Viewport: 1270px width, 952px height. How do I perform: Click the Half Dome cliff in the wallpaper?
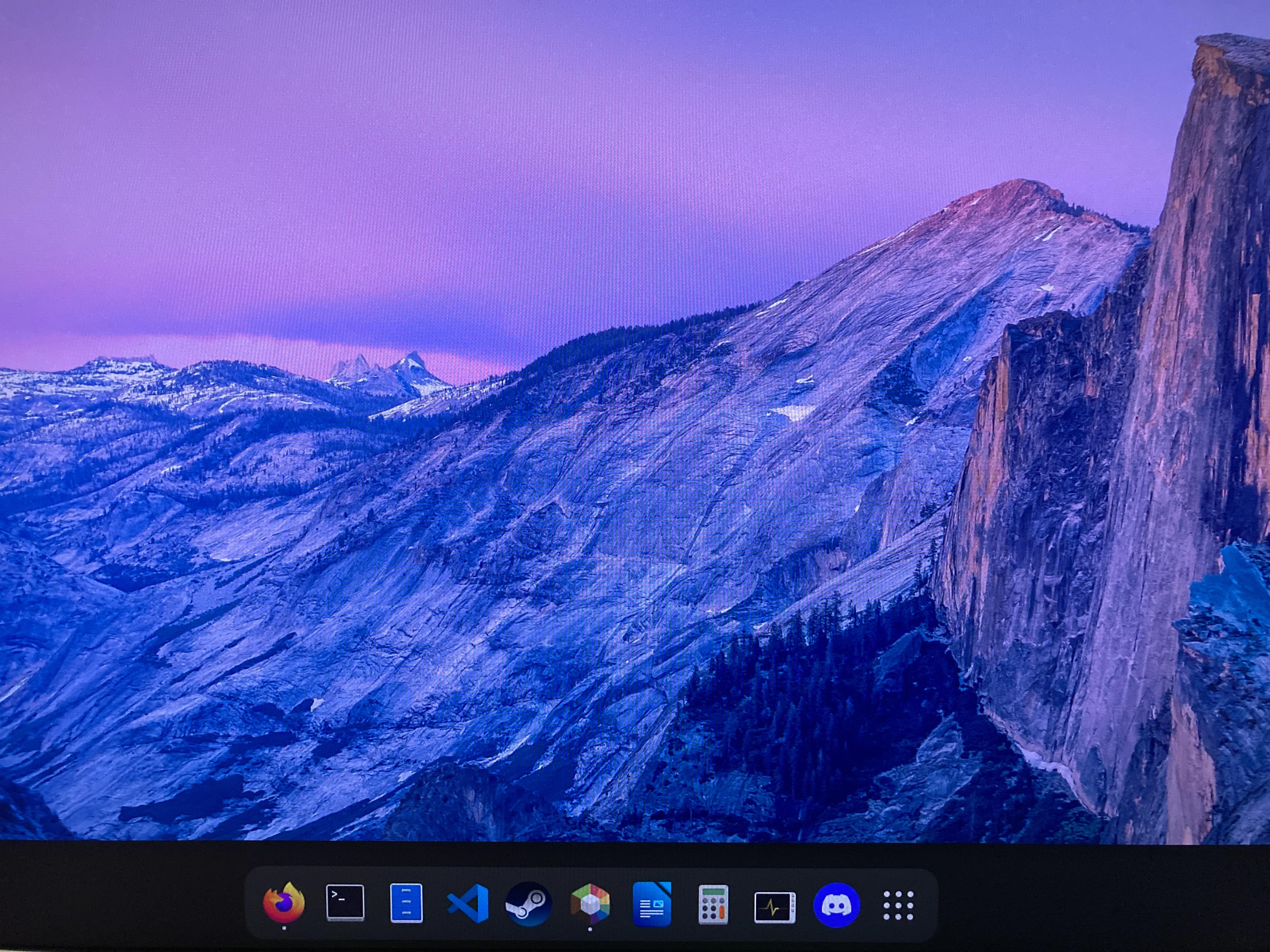[x=1148, y=402]
